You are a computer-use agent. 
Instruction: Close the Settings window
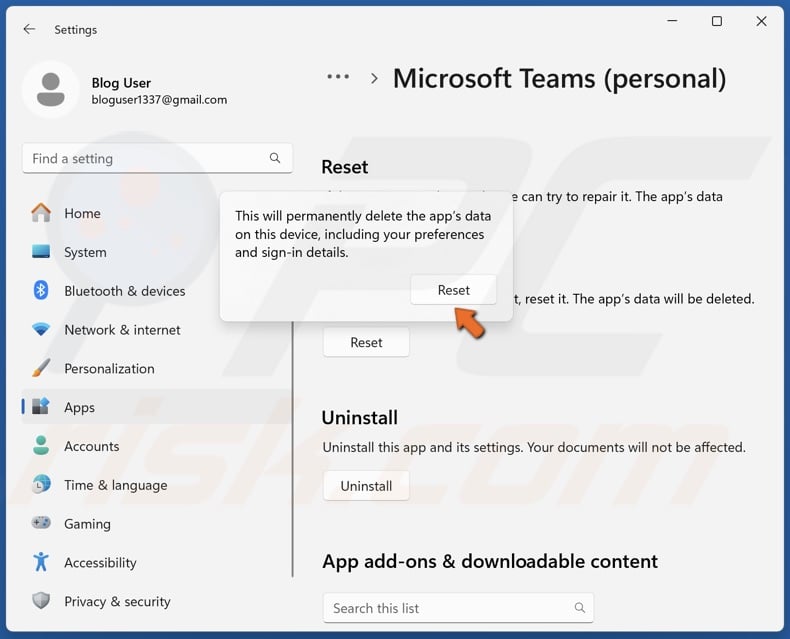pyautogui.click(x=761, y=21)
